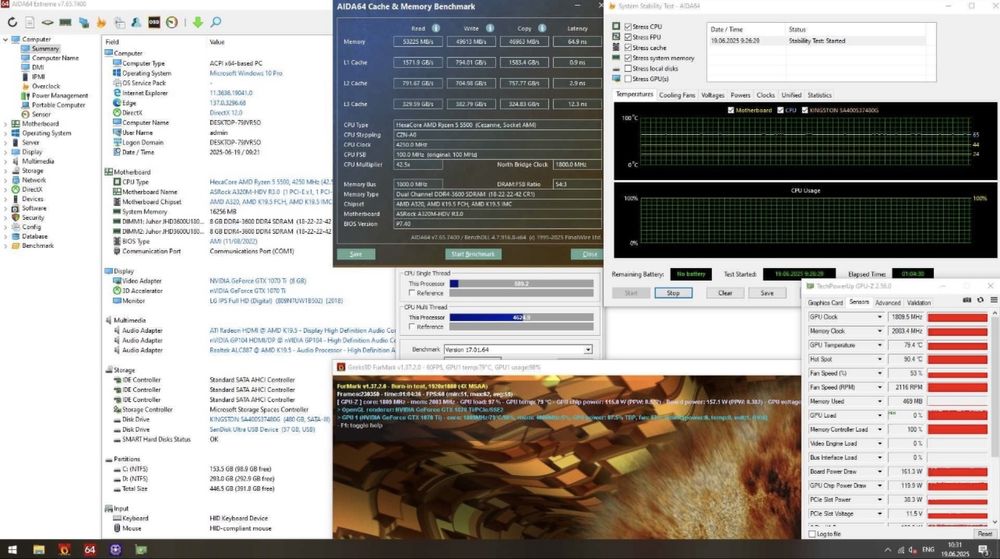
Task: Uncheck Stress FPU
Action: pos(628,37)
